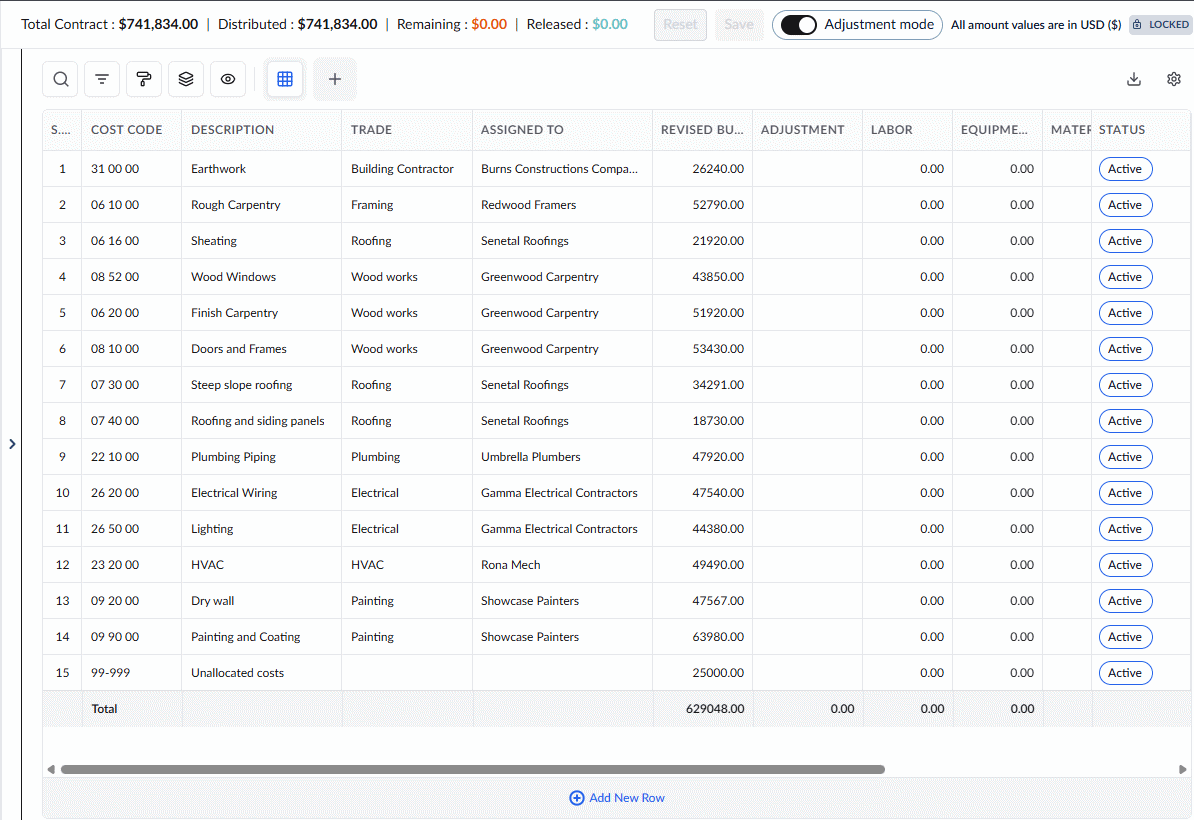Screen dimensions: 1194x820
Task: Open the Active status for Earthwork row
Action: 1125,169
